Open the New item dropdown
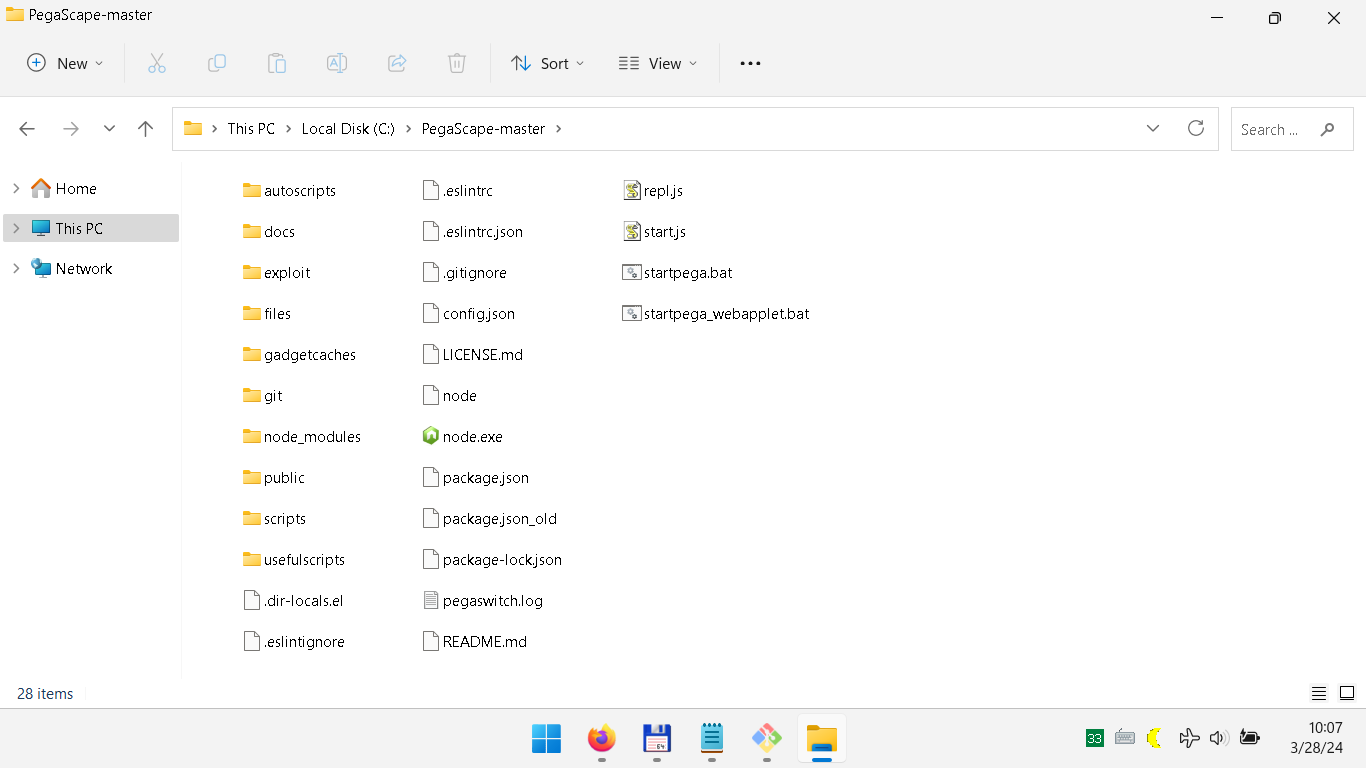Screen dimensions: 1366x768 [x=65, y=63]
